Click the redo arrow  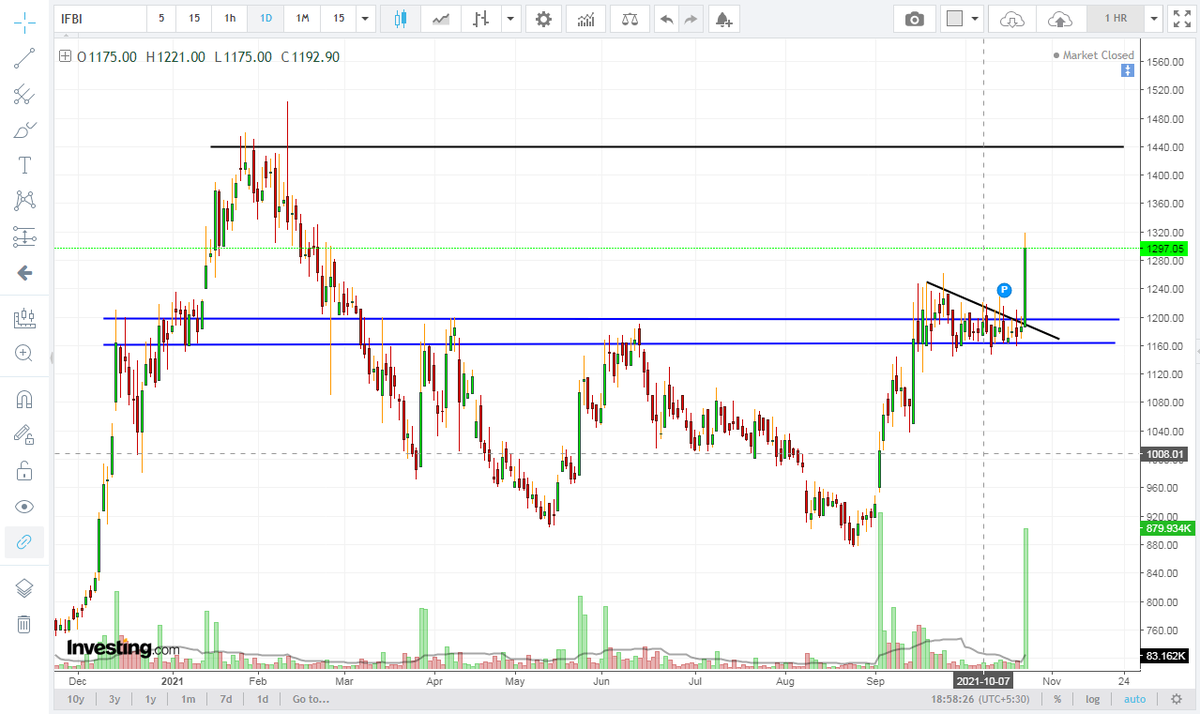692,18
